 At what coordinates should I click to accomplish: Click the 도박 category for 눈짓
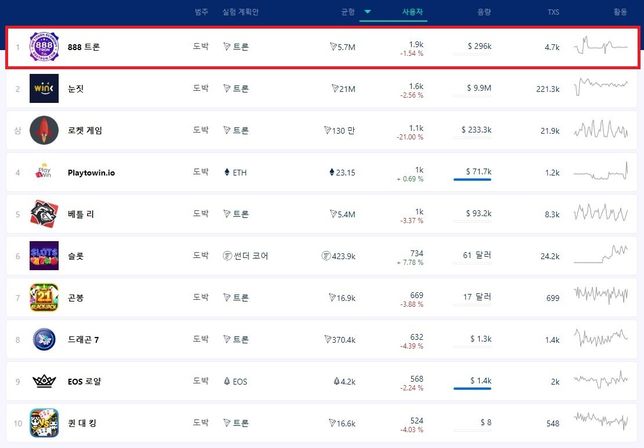(201, 89)
